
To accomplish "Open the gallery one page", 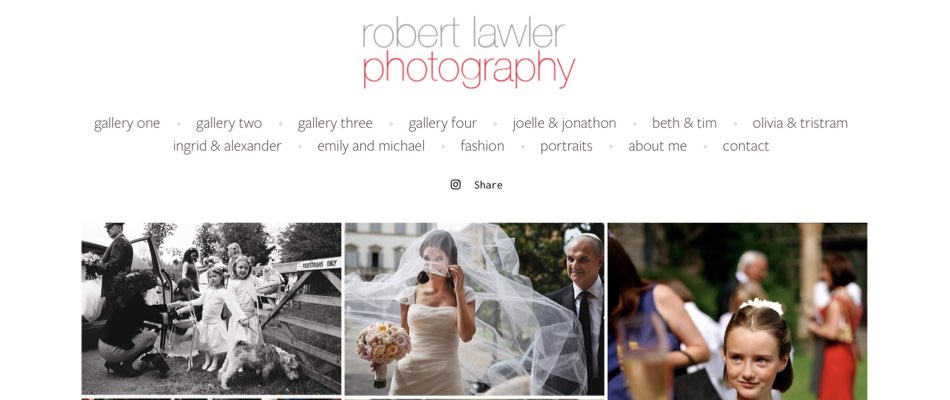I will 127,123.
